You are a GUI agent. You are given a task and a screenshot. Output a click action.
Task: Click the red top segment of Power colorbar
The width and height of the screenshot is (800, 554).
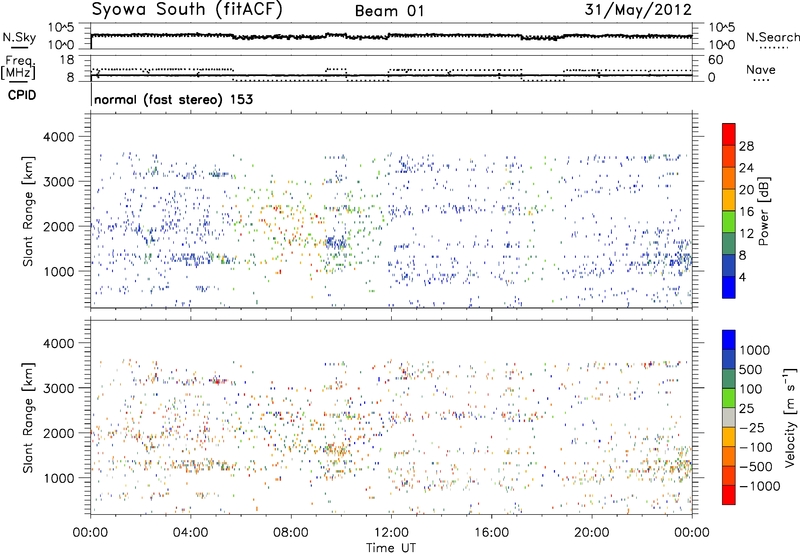pos(729,135)
